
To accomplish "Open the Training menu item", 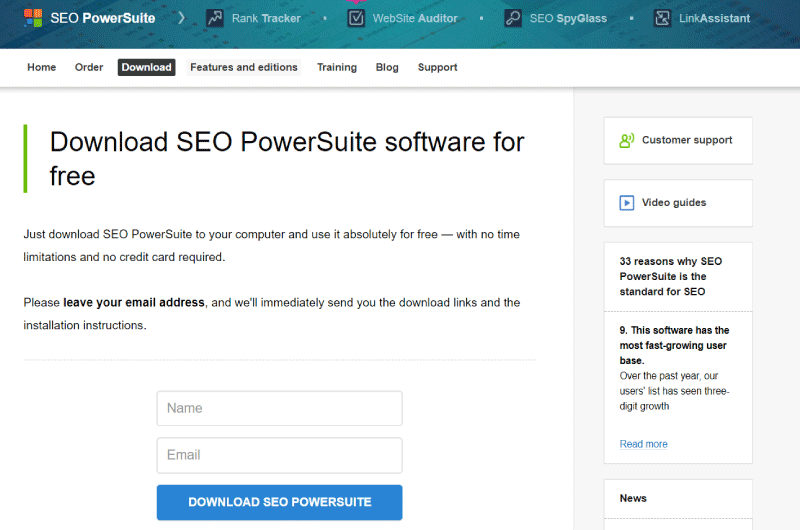I will click(x=337, y=67).
